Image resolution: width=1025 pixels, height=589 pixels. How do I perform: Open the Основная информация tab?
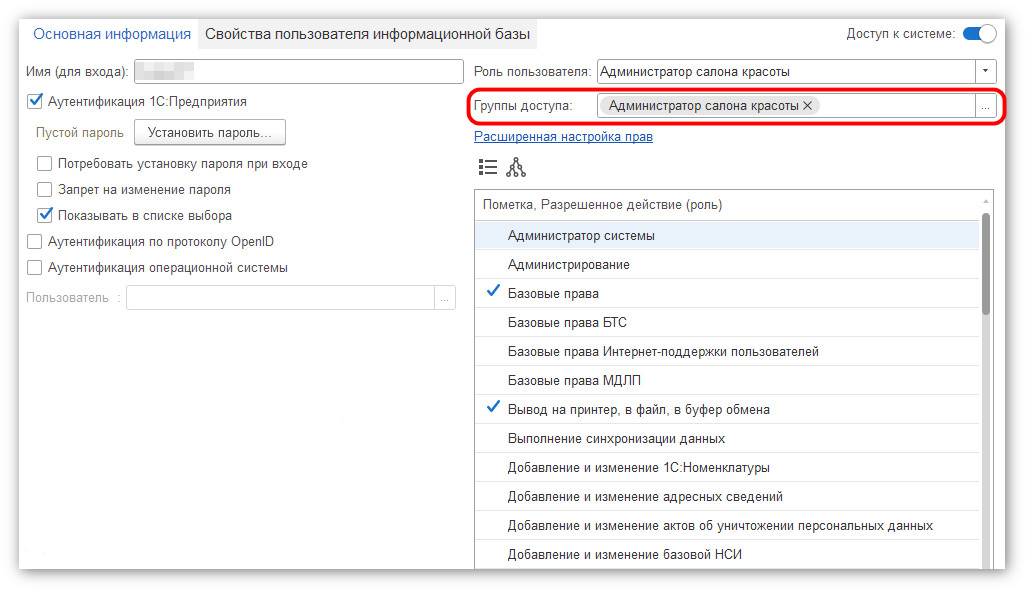(x=112, y=34)
